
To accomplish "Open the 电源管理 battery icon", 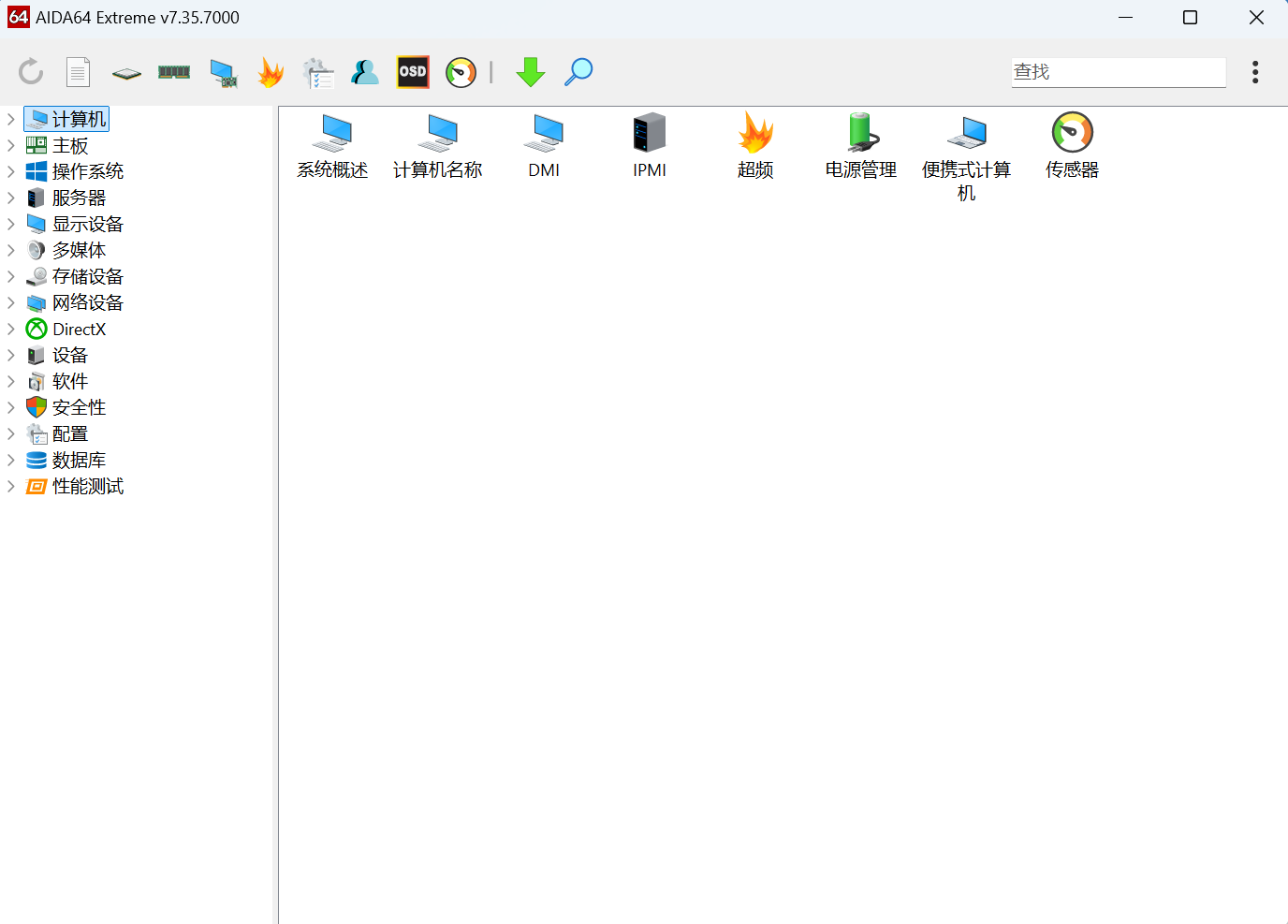I will pyautogui.click(x=861, y=146).
